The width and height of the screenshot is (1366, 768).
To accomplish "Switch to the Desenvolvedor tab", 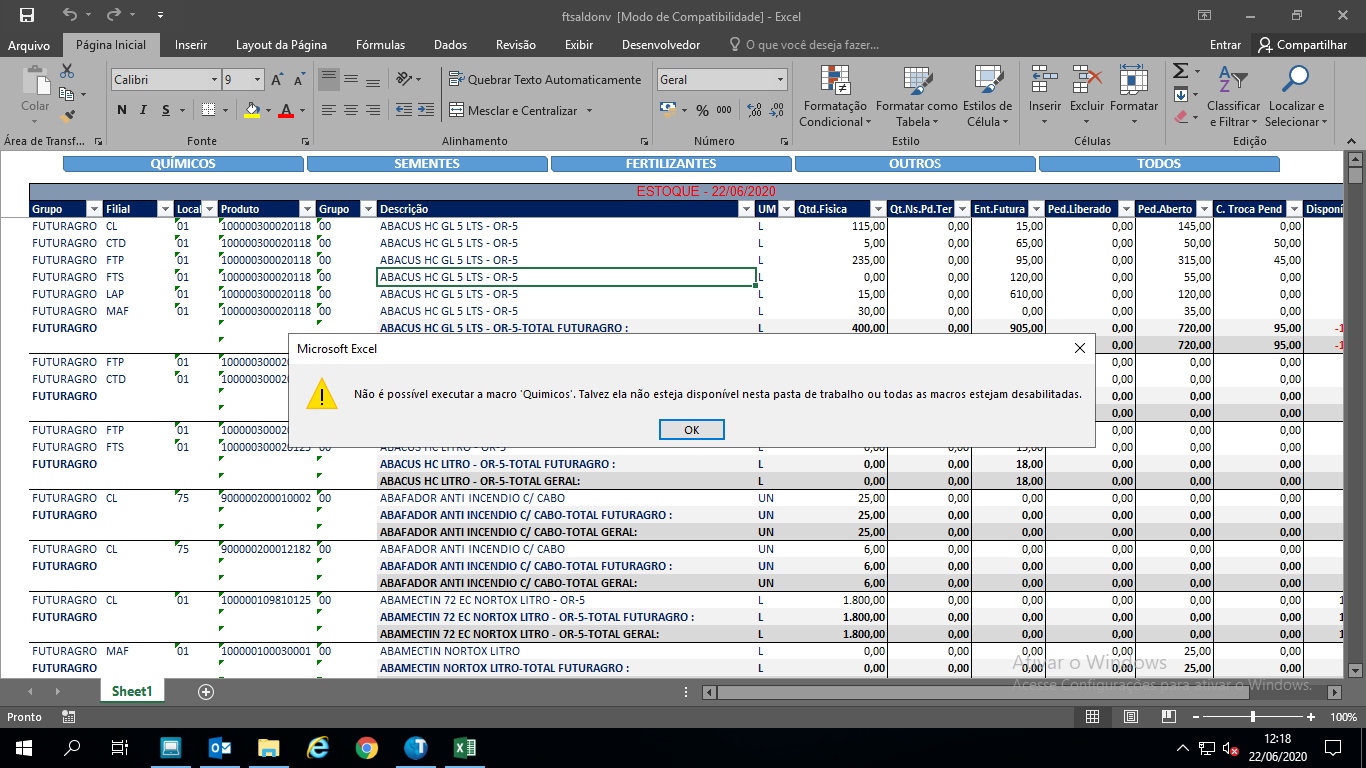I will click(x=661, y=45).
